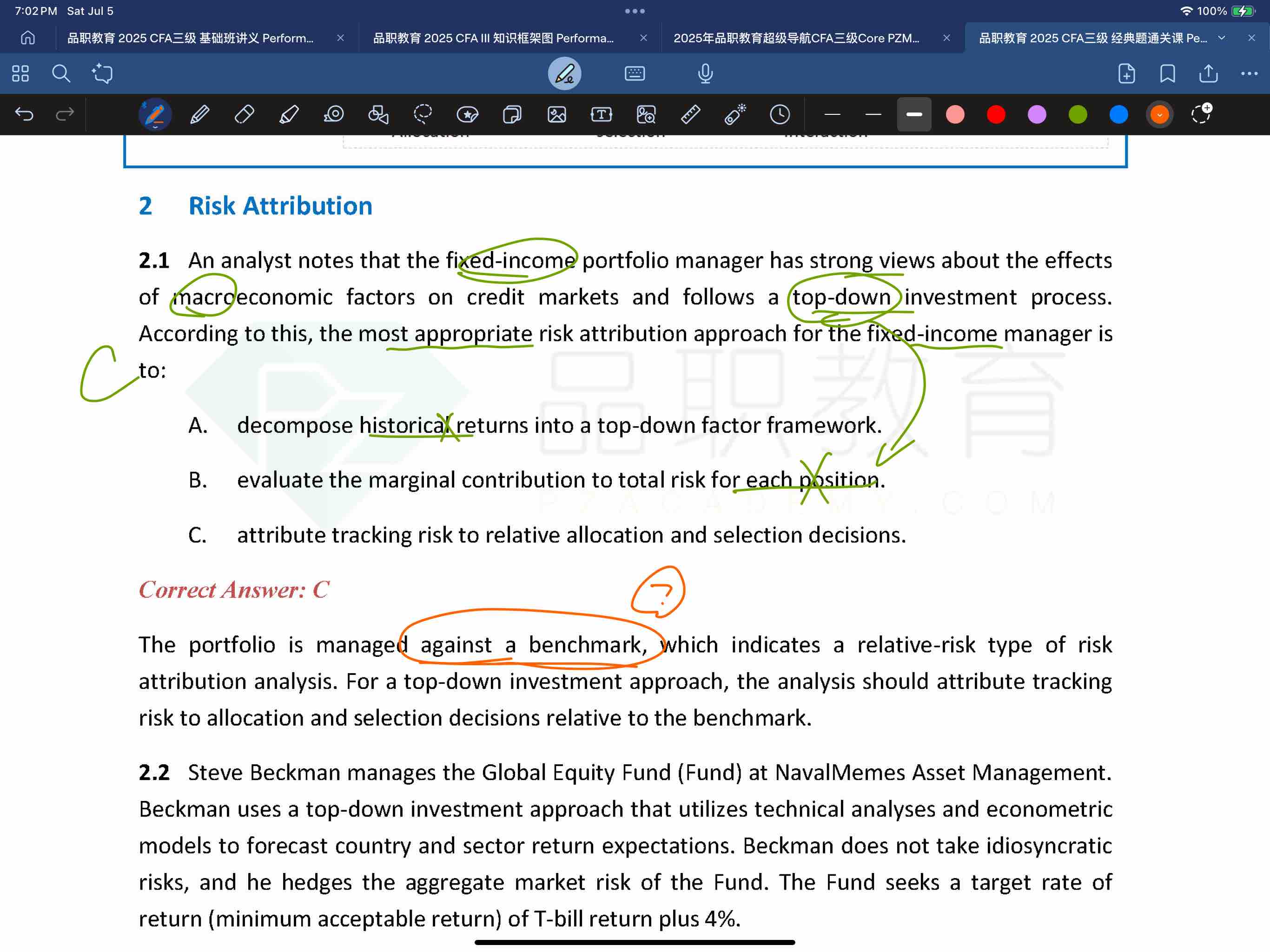Pick the blue color swatch
1270x952 pixels.
click(x=1119, y=114)
